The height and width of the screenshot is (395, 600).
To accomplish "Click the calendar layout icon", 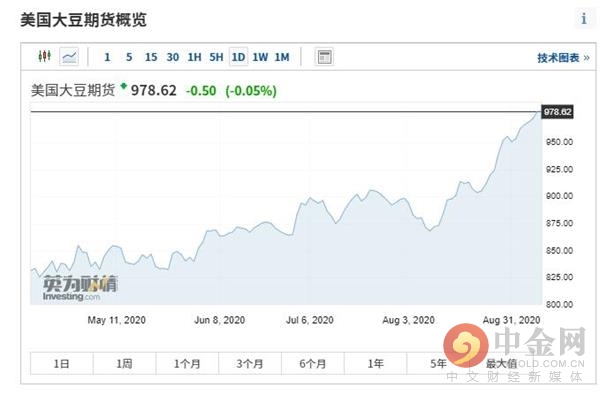I will click(x=324, y=57).
